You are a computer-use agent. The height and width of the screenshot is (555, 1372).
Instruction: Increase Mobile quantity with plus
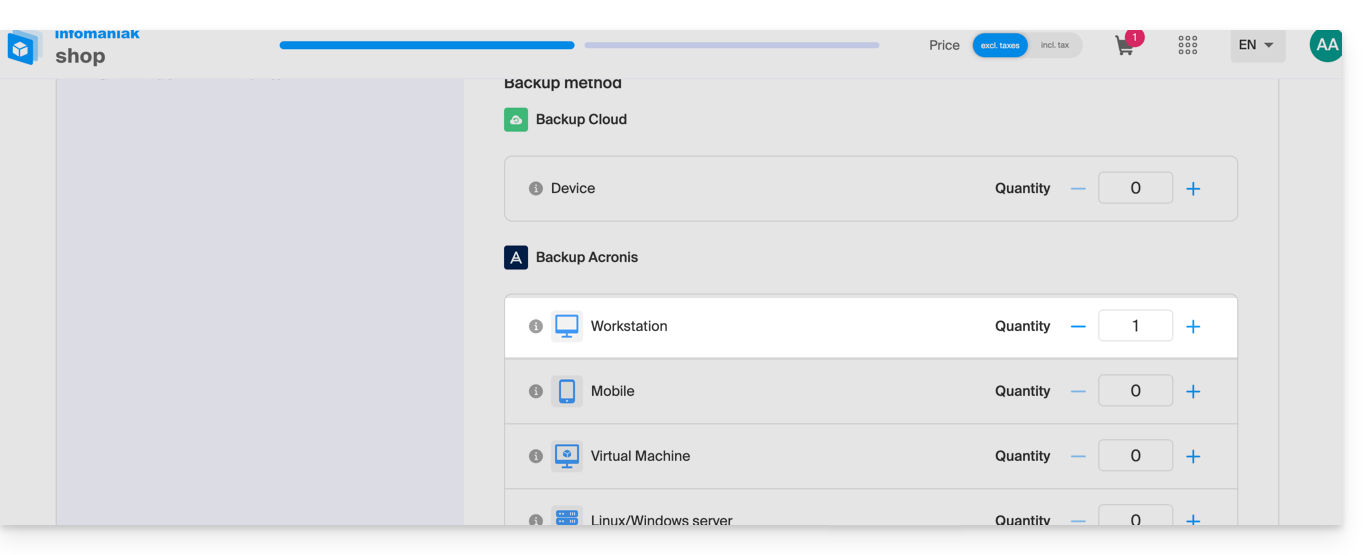(1193, 392)
